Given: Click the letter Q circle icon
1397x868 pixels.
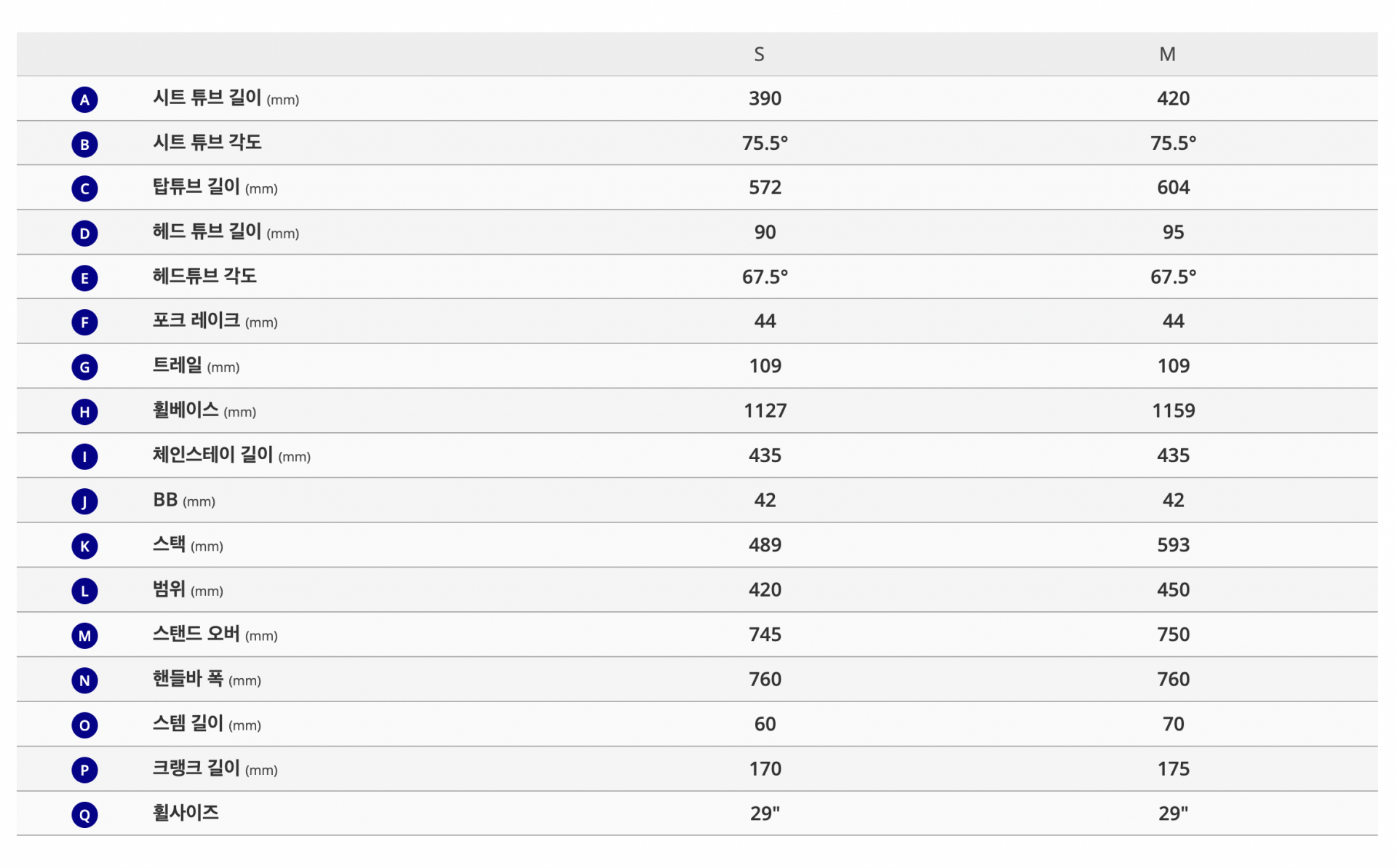Looking at the screenshot, I should [x=84, y=815].
